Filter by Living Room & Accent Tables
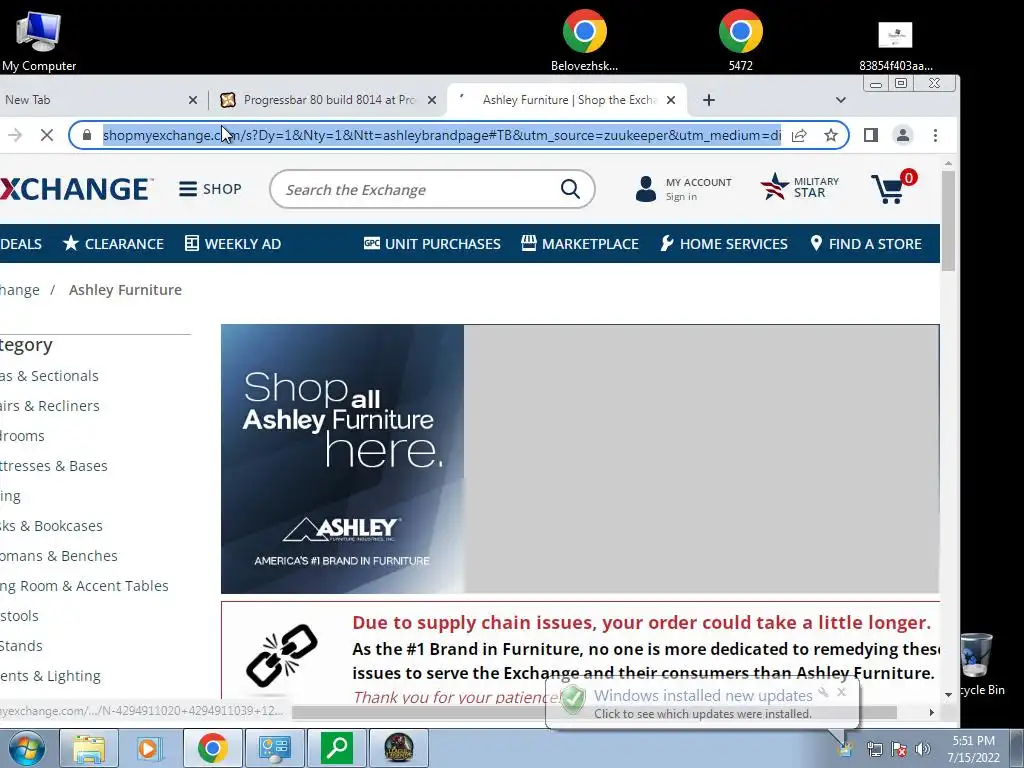1024x768 pixels. pos(85,586)
